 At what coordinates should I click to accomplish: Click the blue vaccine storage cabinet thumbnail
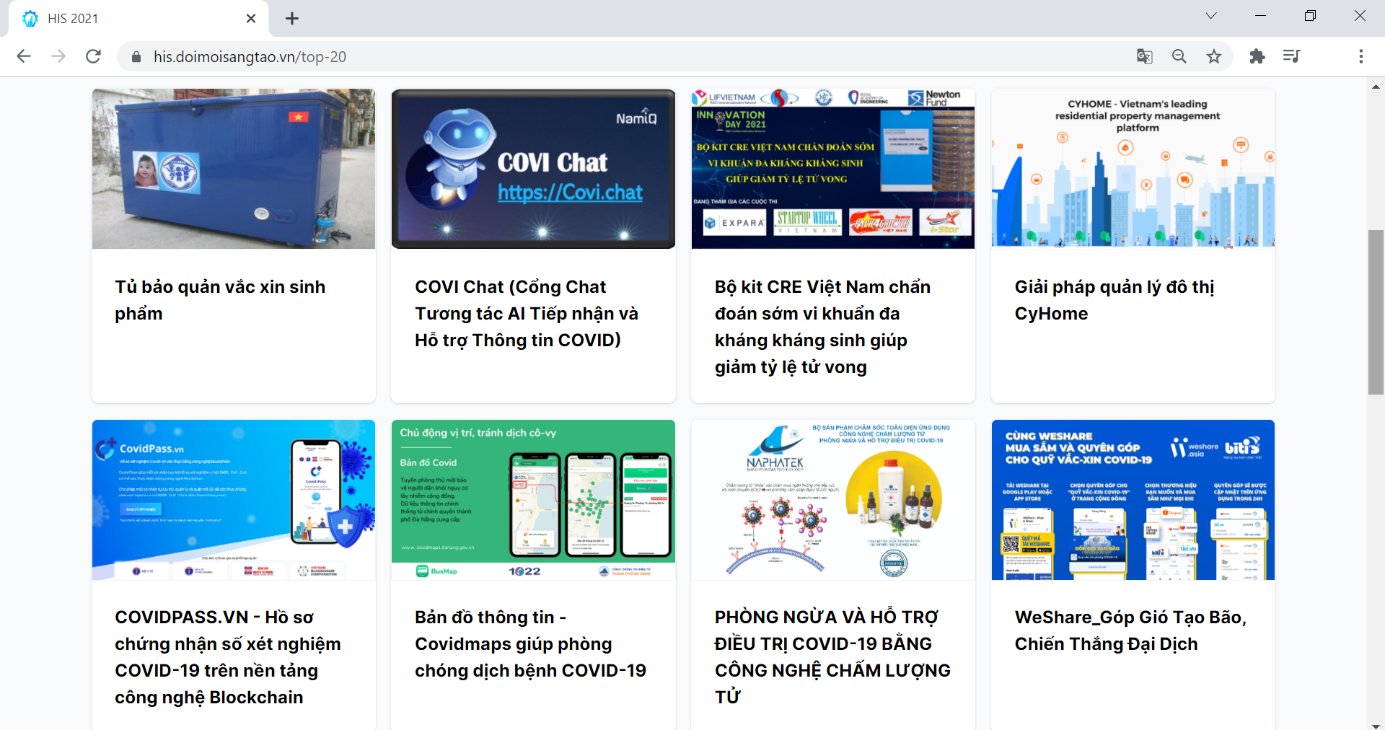click(x=233, y=169)
